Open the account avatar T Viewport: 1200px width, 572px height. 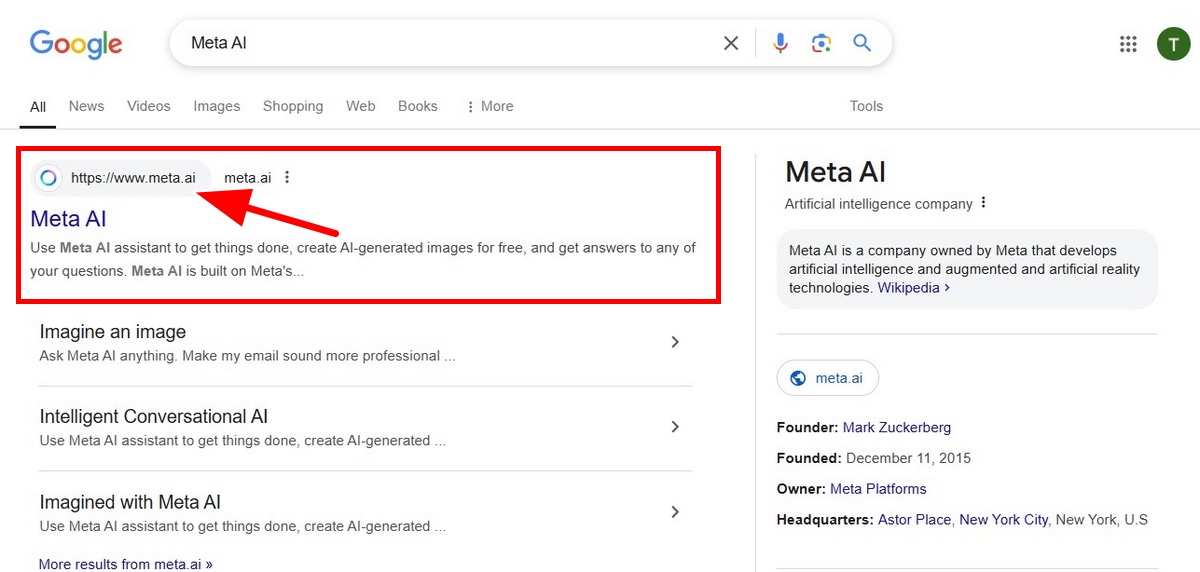(1173, 44)
